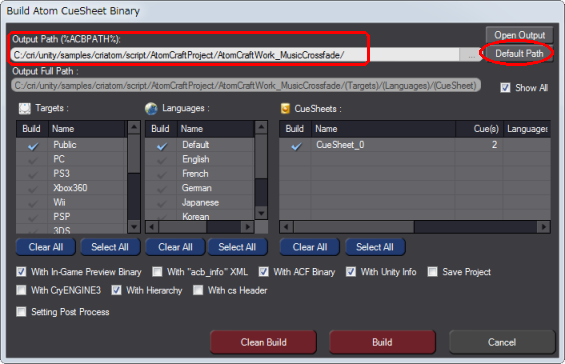Viewport: 565px width, 364px height.
Task: Click the cue count value 2
Action: click(494, 145)
